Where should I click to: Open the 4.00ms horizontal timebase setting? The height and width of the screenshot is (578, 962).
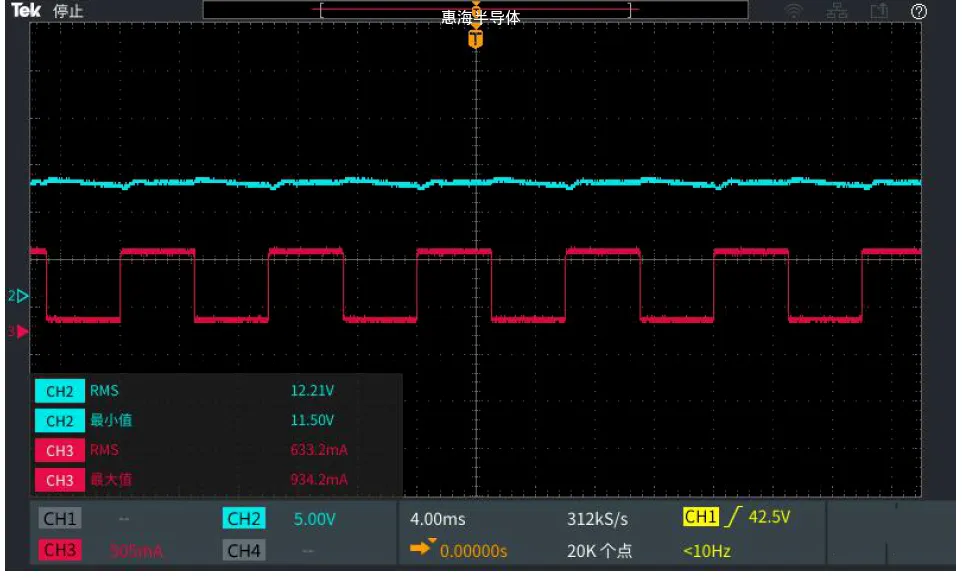438,519
